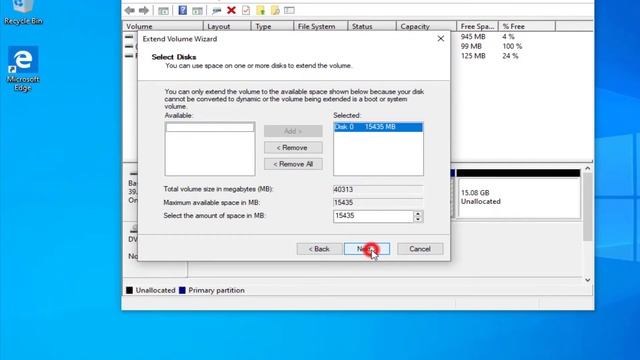Click the 4 % free cell
Image resolution: width=640 pixels, height=360 pixels.
[x=508, y=37]
